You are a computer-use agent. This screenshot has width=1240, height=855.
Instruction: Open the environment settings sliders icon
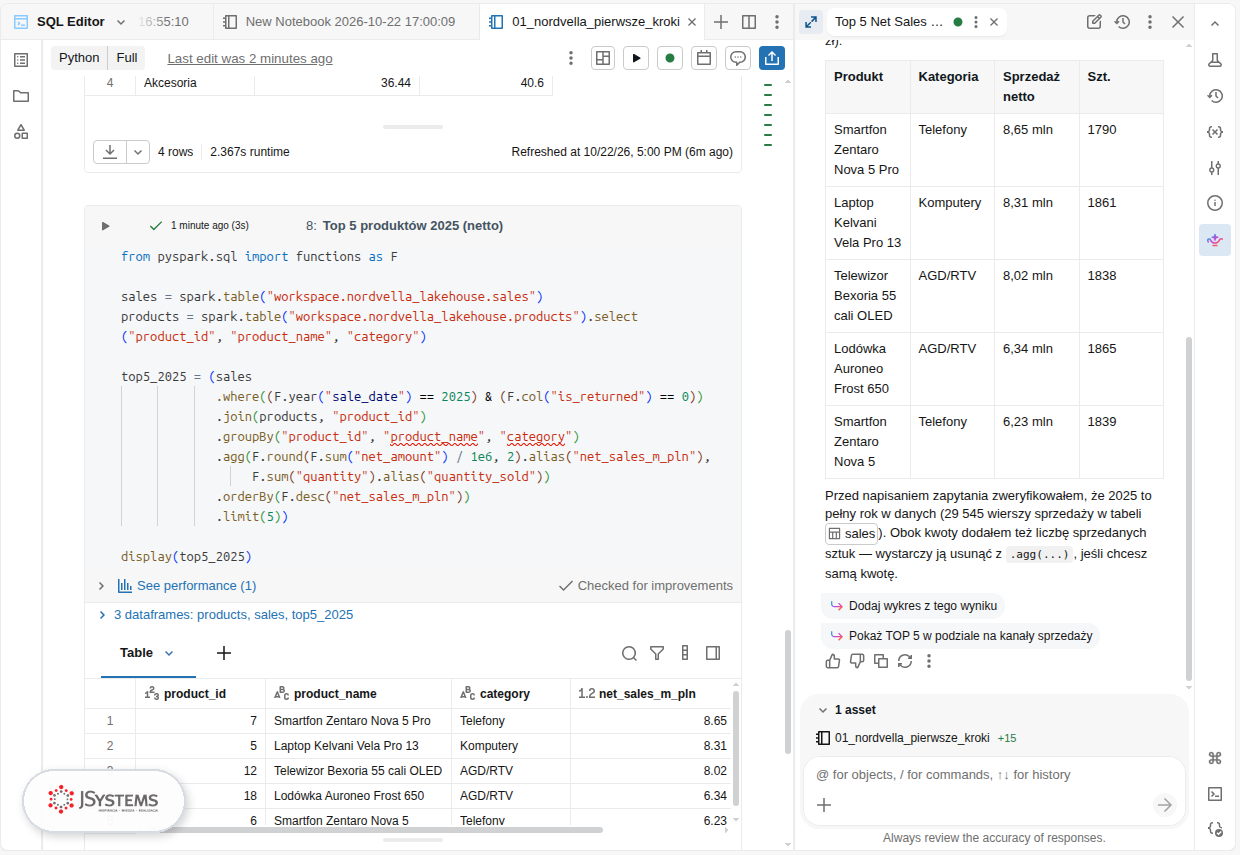[1215, 168]
